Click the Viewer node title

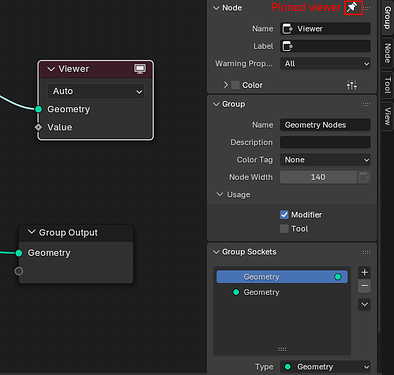tap(74, 69)
